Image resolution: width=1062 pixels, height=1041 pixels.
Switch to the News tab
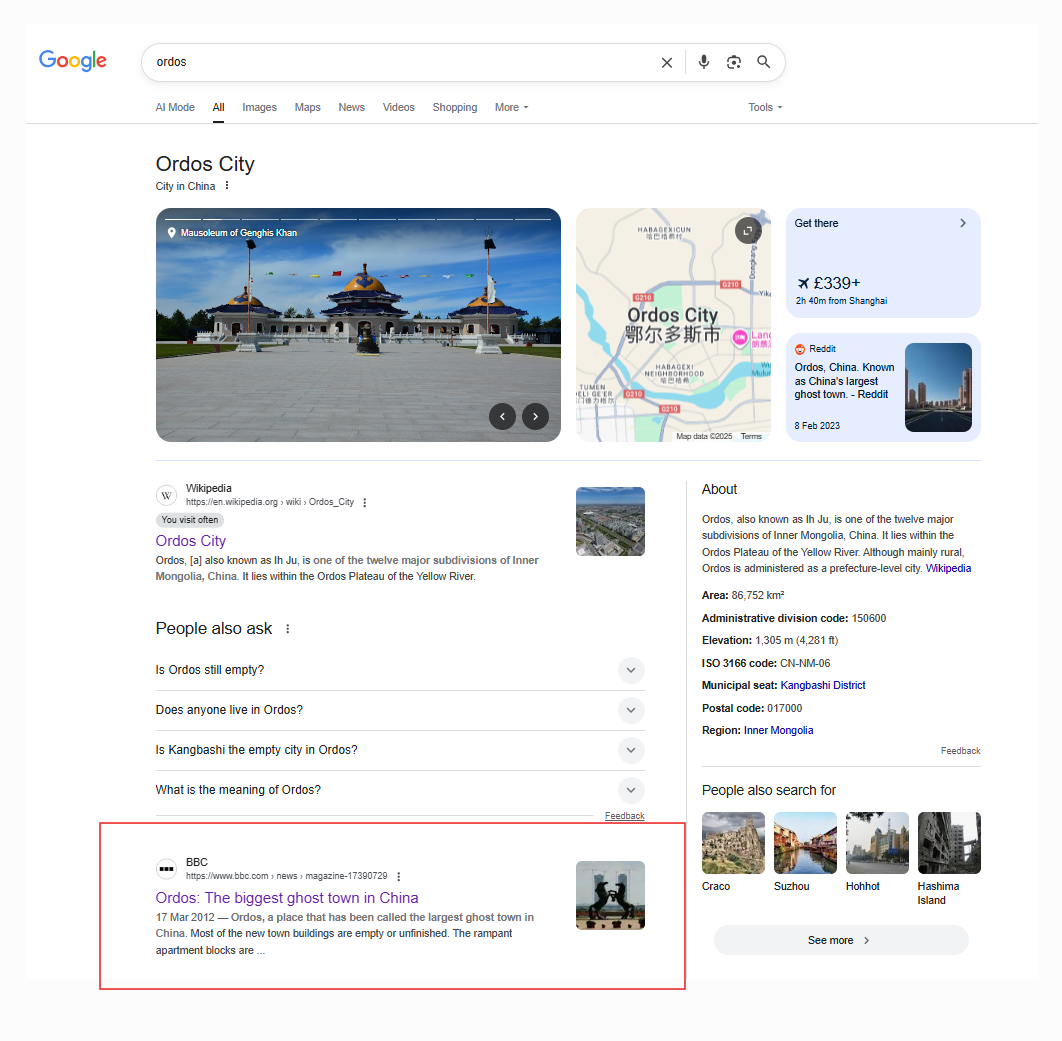352,107
